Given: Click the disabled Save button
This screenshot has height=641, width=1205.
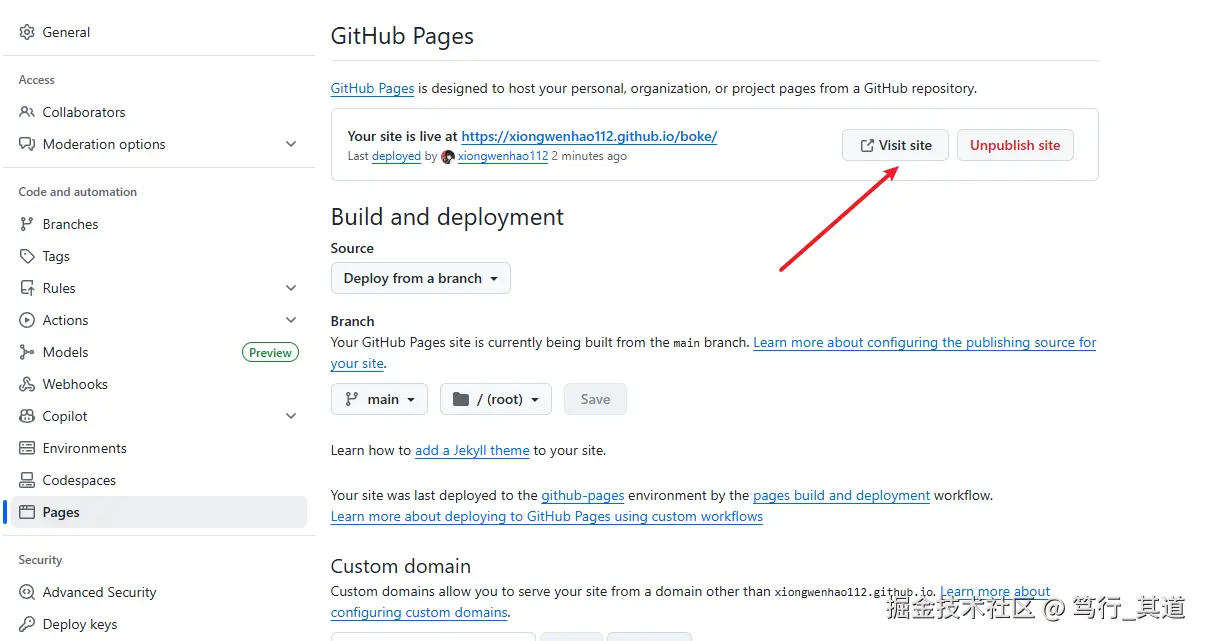Looking at the screenshot, I should [x=595, y=399].
